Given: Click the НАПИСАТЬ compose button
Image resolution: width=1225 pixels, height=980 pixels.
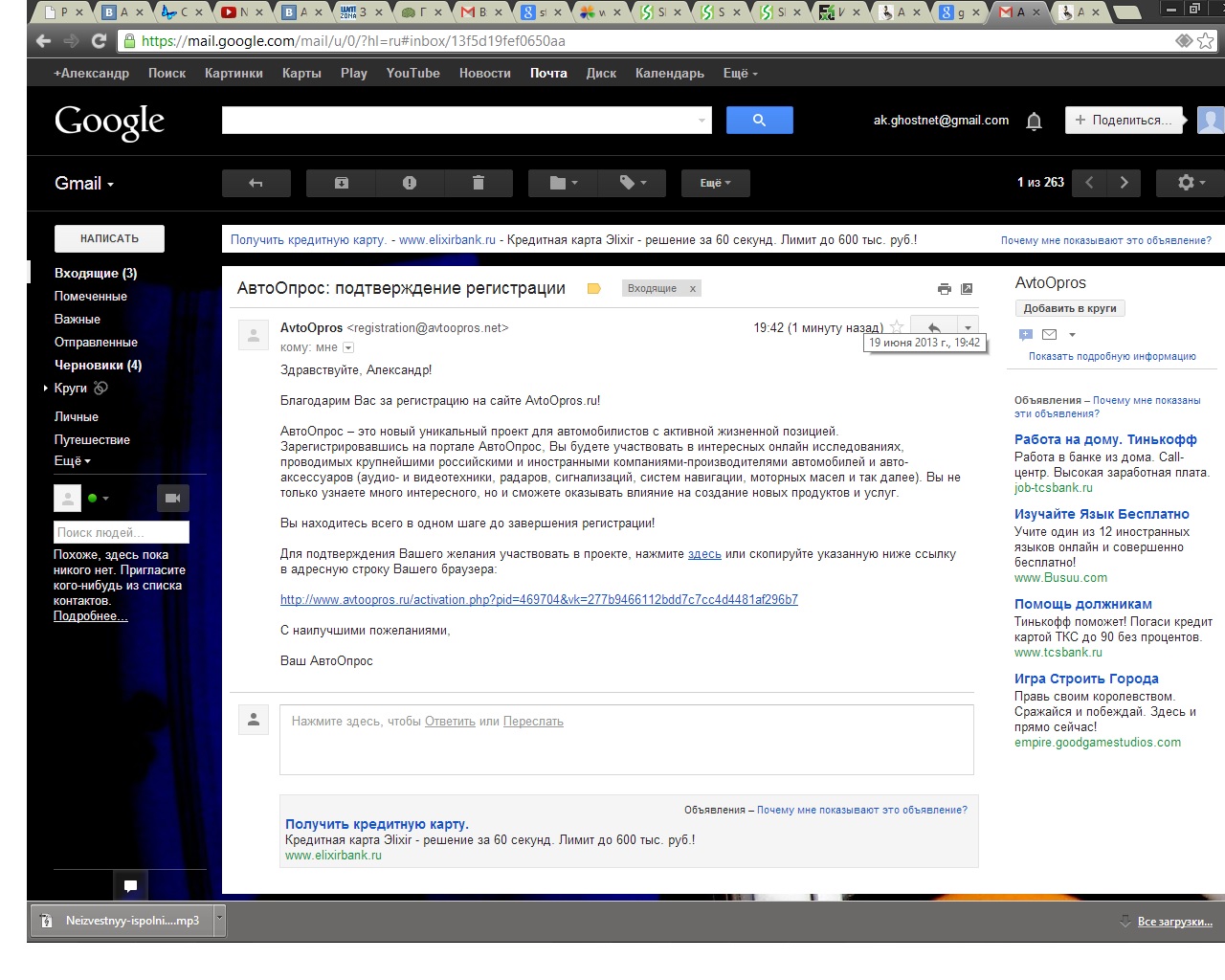Looking at the screenshot, I should (109, 238).
